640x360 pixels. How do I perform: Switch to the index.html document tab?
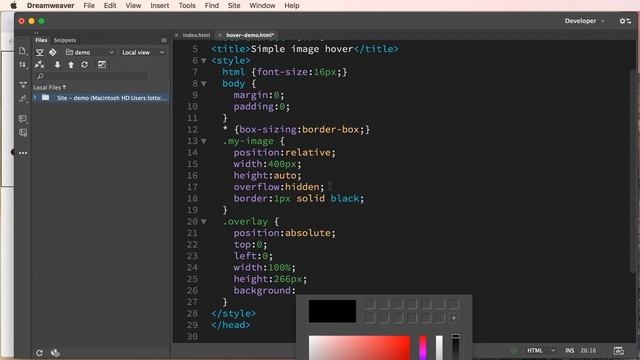[x=196, y=35]
